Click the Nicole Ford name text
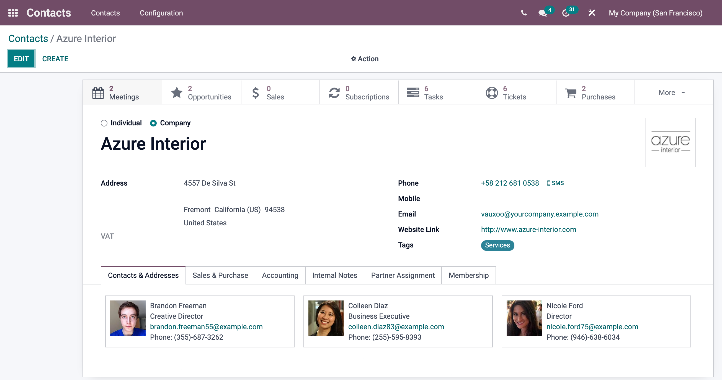The image size is (722, 380). pos(565,305)
